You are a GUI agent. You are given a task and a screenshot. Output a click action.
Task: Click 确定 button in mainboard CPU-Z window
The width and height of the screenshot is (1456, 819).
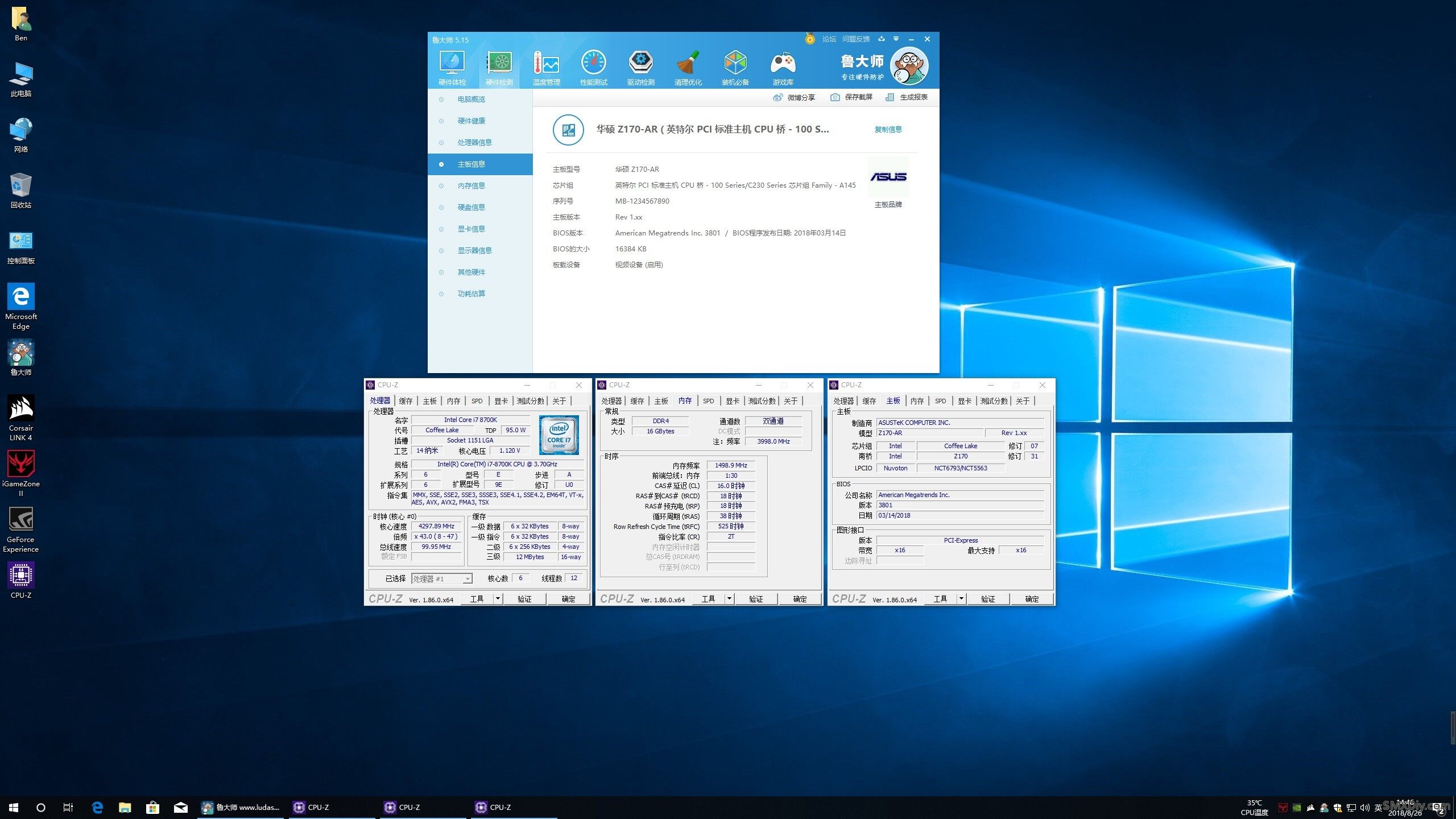point(1032,599)
